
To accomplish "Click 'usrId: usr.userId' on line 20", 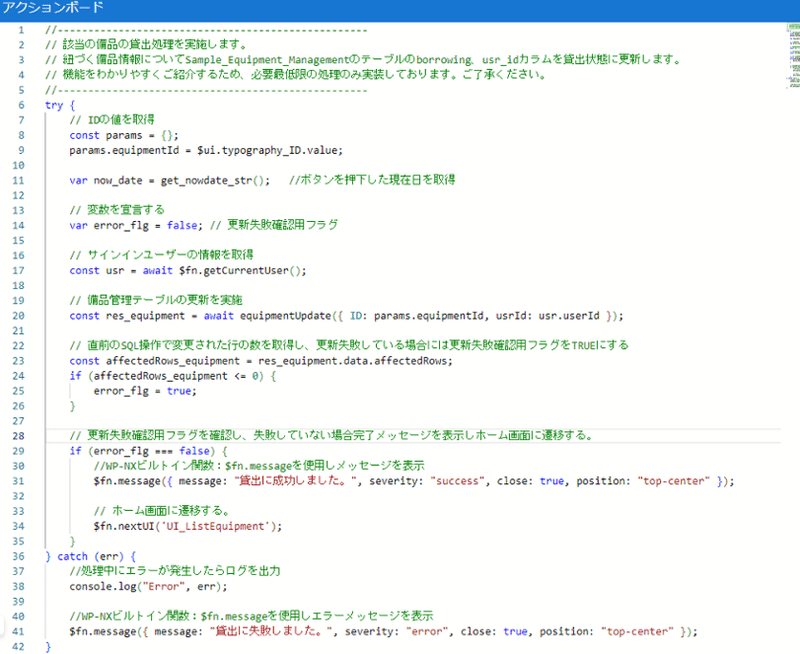I will [x=547, y=316].
